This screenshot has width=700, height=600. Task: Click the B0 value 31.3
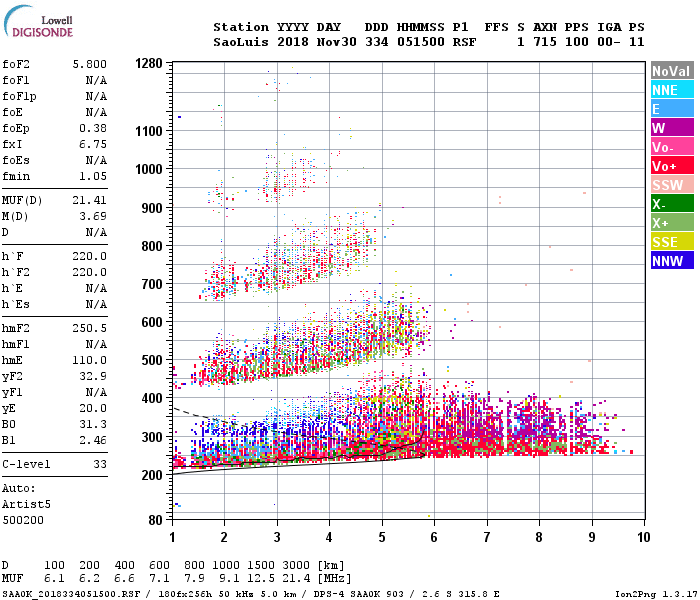tap(93, 425)
